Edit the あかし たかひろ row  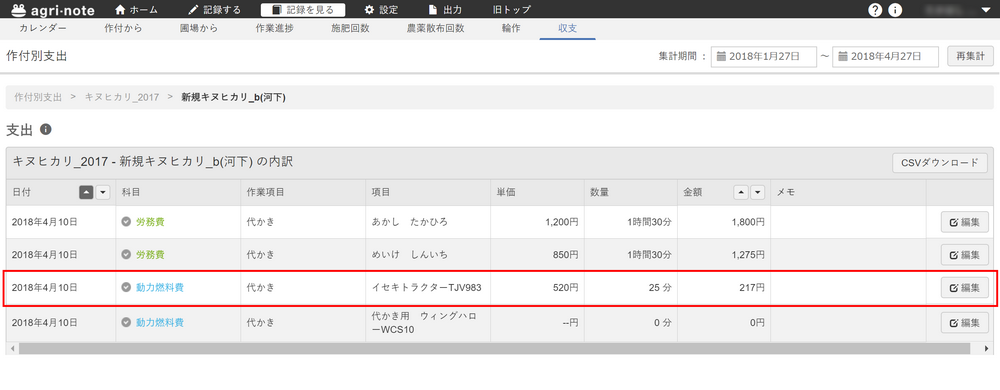point(965,222)
